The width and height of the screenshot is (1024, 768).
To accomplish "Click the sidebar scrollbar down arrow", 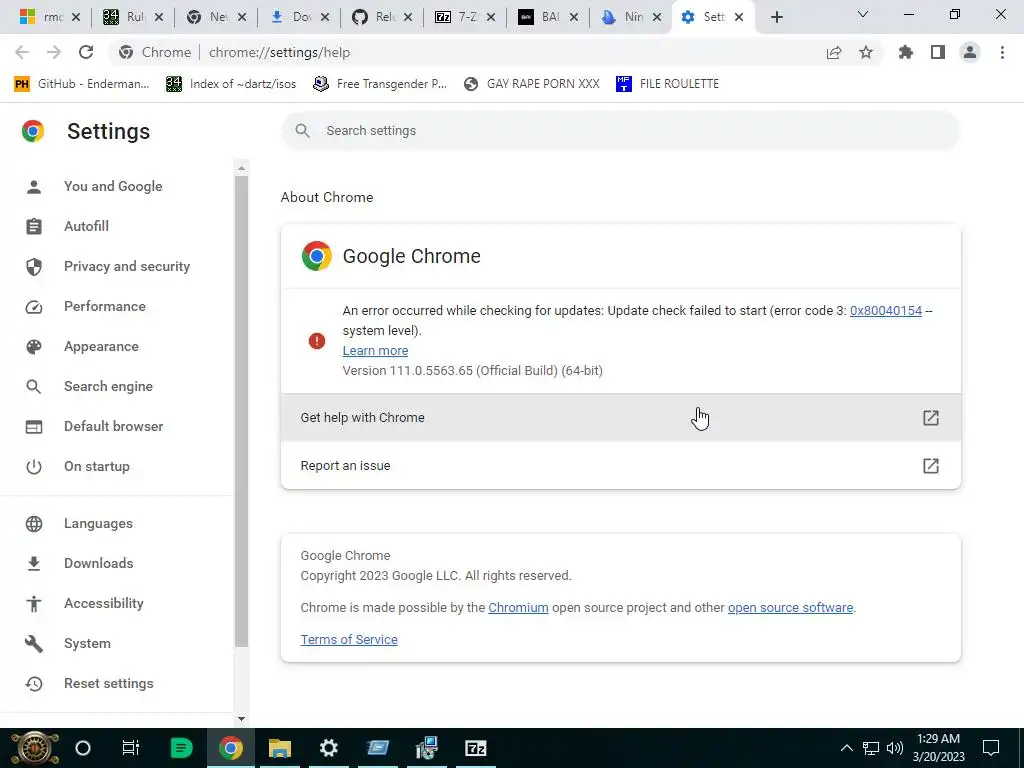I will [242, 719].
